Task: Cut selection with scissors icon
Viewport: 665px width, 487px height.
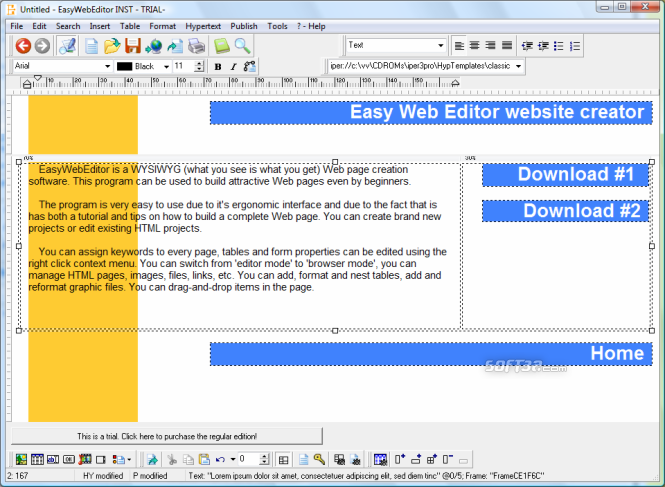Action: tap(172, 459)
